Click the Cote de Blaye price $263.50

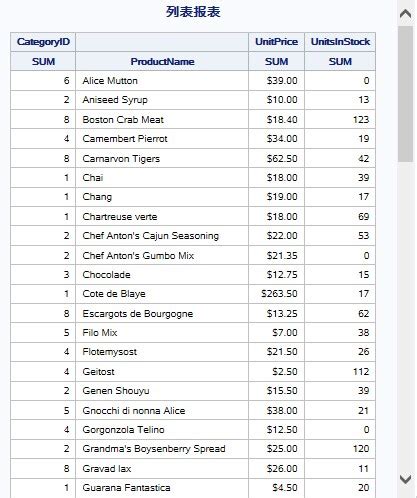coord(279,294)
